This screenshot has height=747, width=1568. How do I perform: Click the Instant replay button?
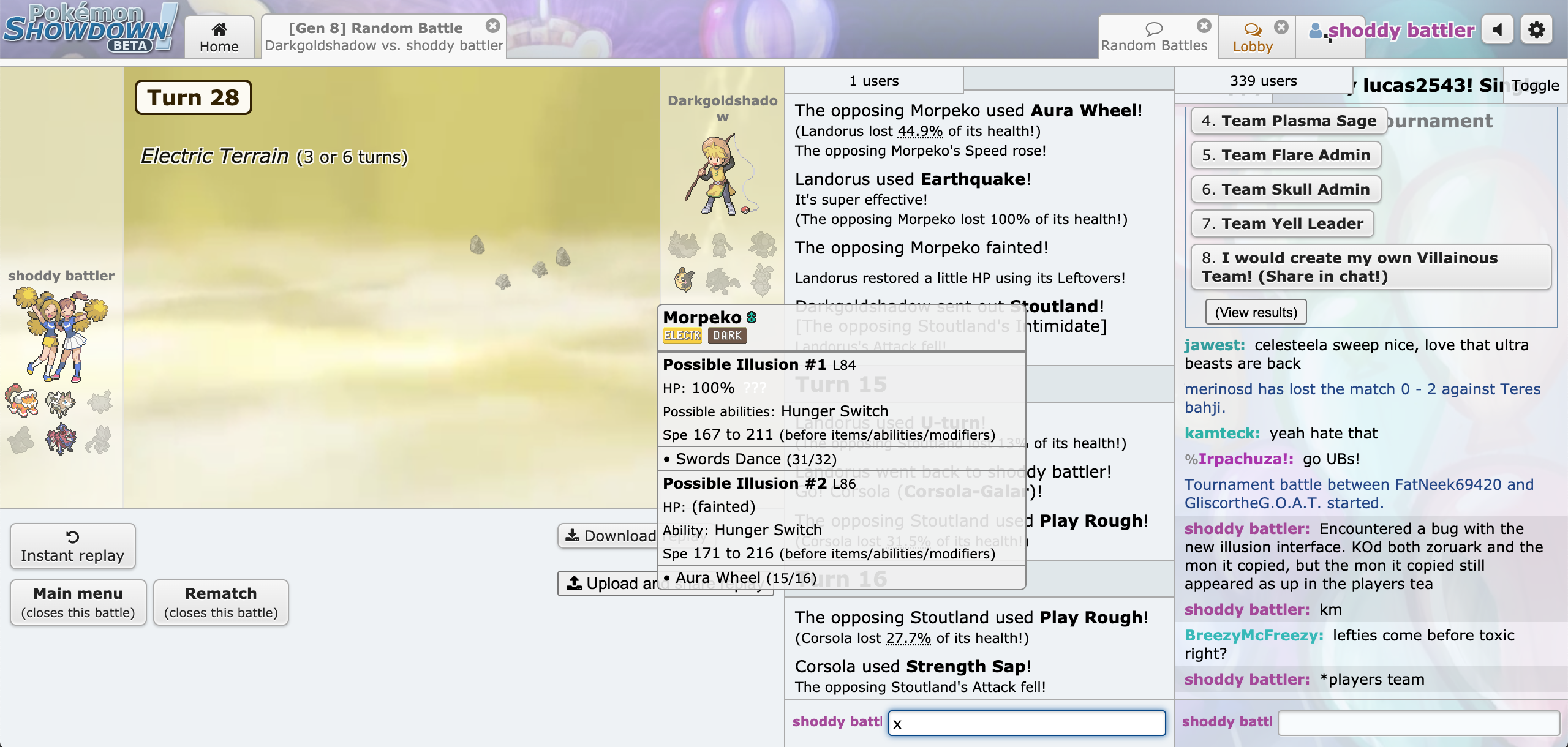(x=72, y=546)
